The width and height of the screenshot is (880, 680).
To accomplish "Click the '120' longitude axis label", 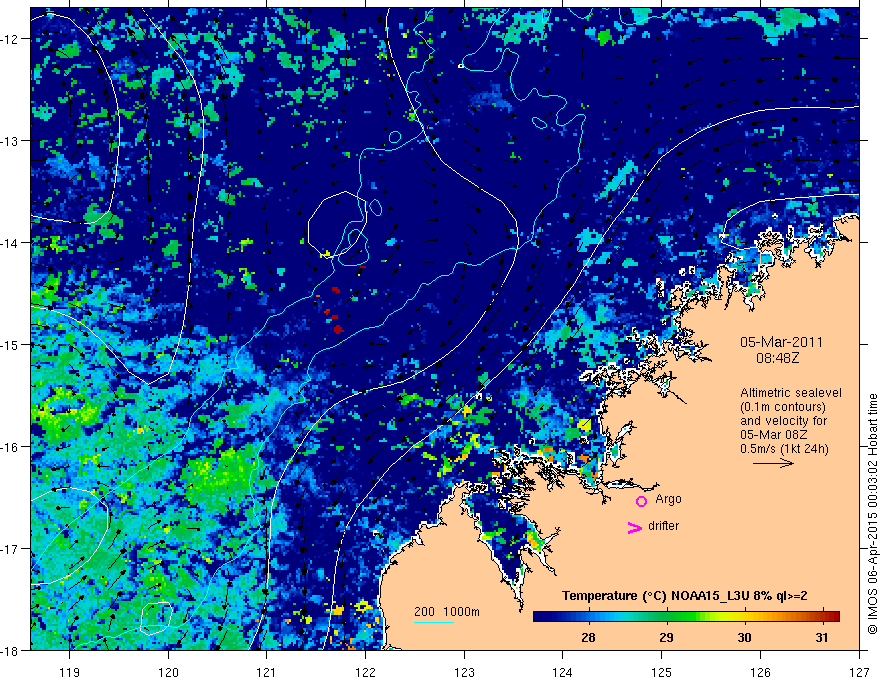I will coord(168,672).
